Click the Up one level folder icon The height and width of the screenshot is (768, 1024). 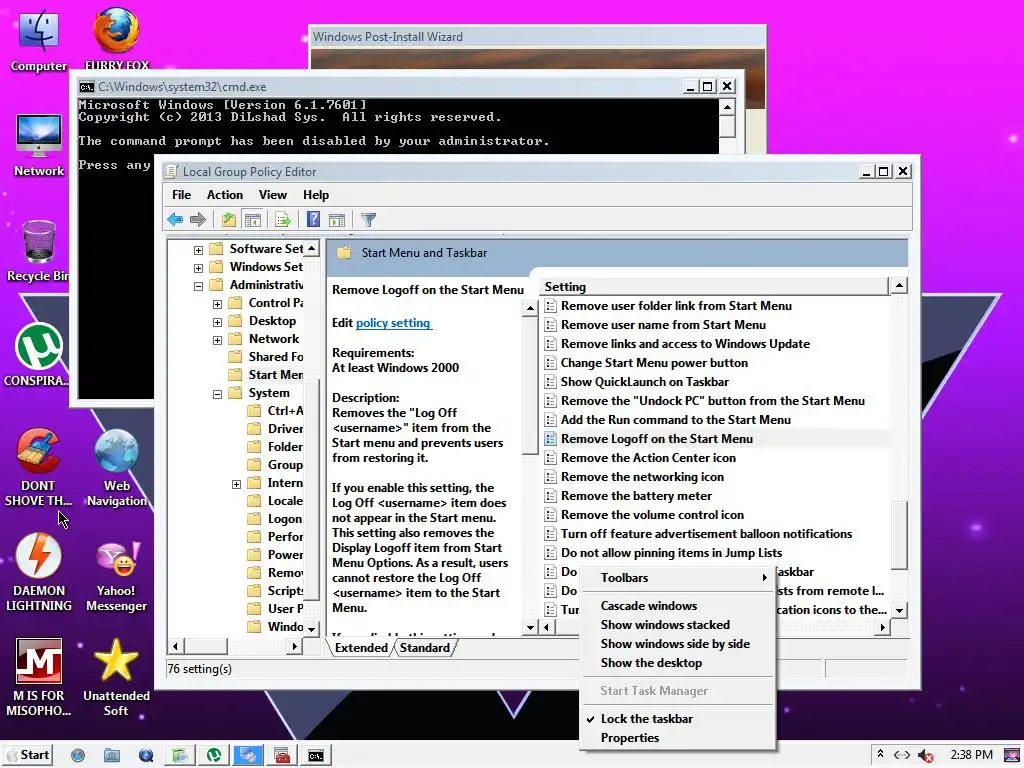228,219
